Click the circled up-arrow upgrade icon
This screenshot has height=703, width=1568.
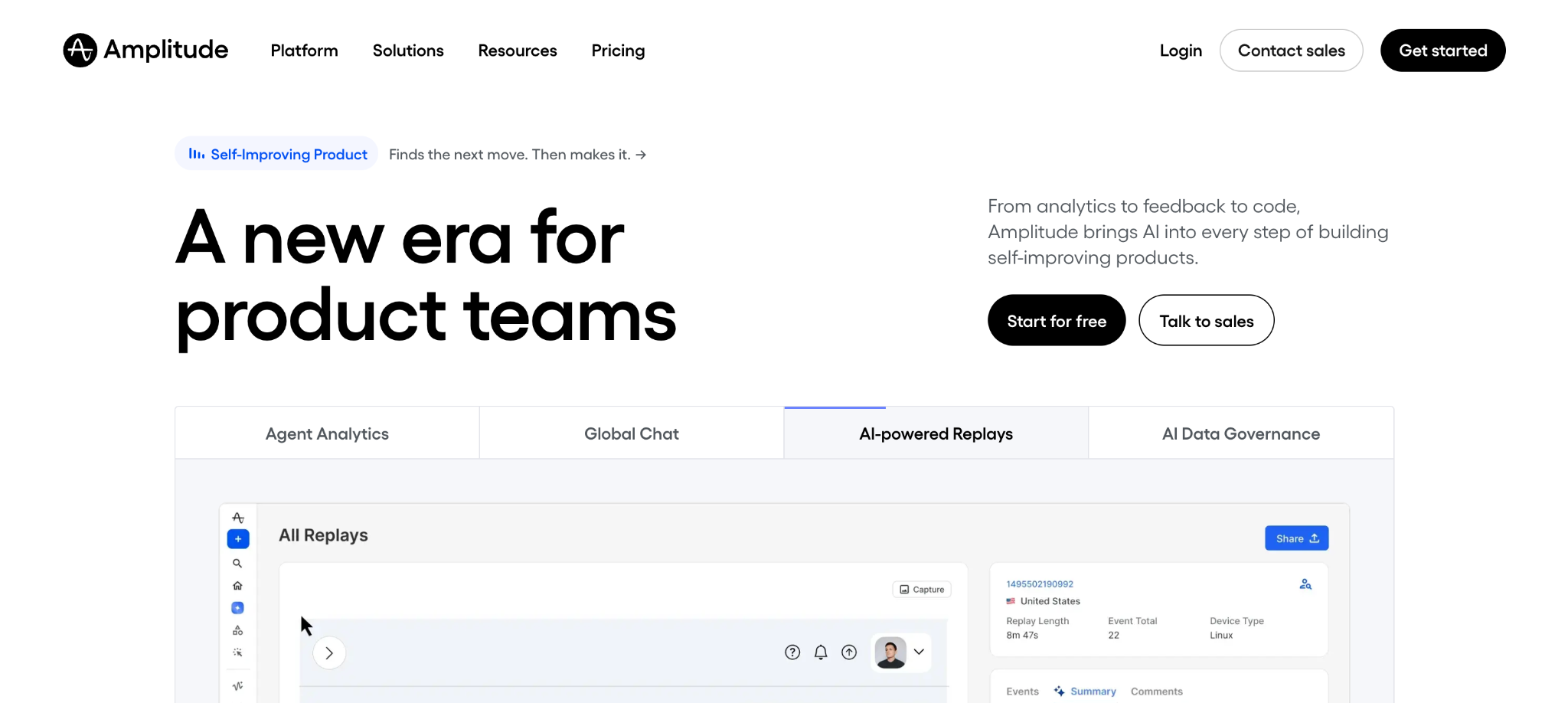click(849, 652)
